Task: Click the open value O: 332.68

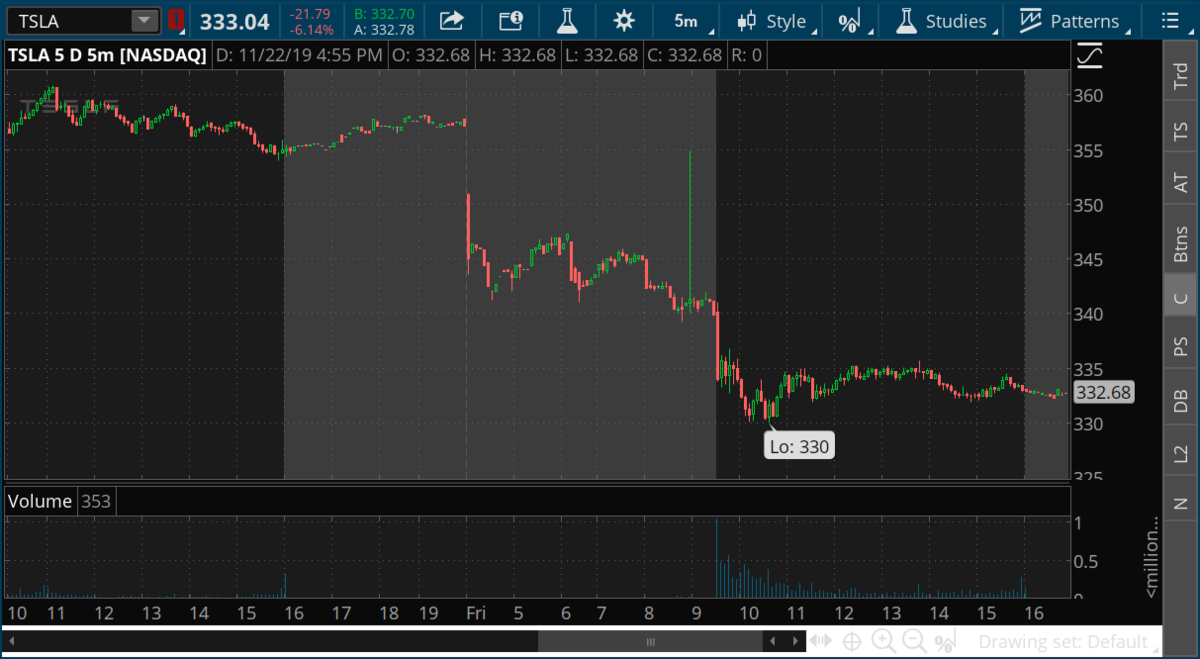Action: pos(431,55)
